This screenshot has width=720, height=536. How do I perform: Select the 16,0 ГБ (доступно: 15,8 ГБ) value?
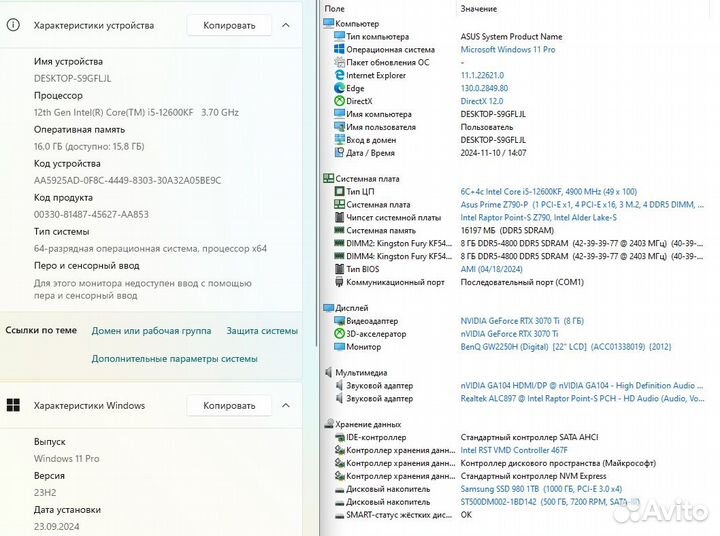click(89, 146)
